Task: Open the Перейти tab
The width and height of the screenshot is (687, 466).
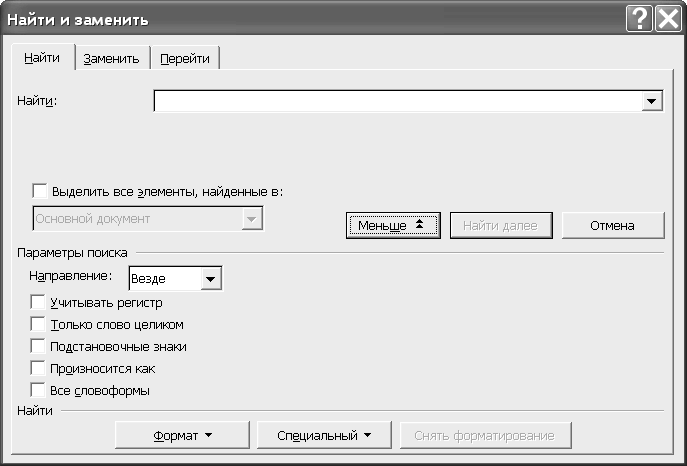Action: coord(185,58)
